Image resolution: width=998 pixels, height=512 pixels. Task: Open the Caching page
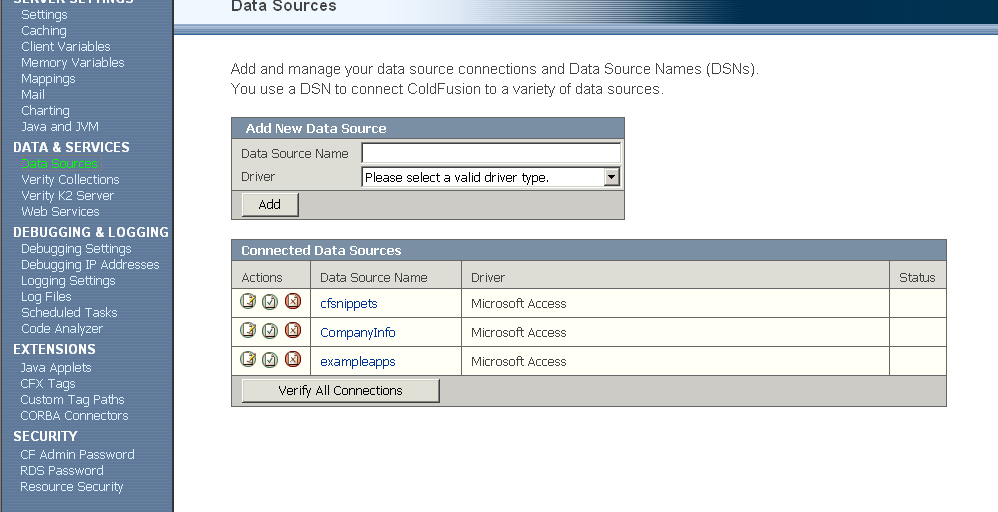pyautogui.click(x=43, y=31)
